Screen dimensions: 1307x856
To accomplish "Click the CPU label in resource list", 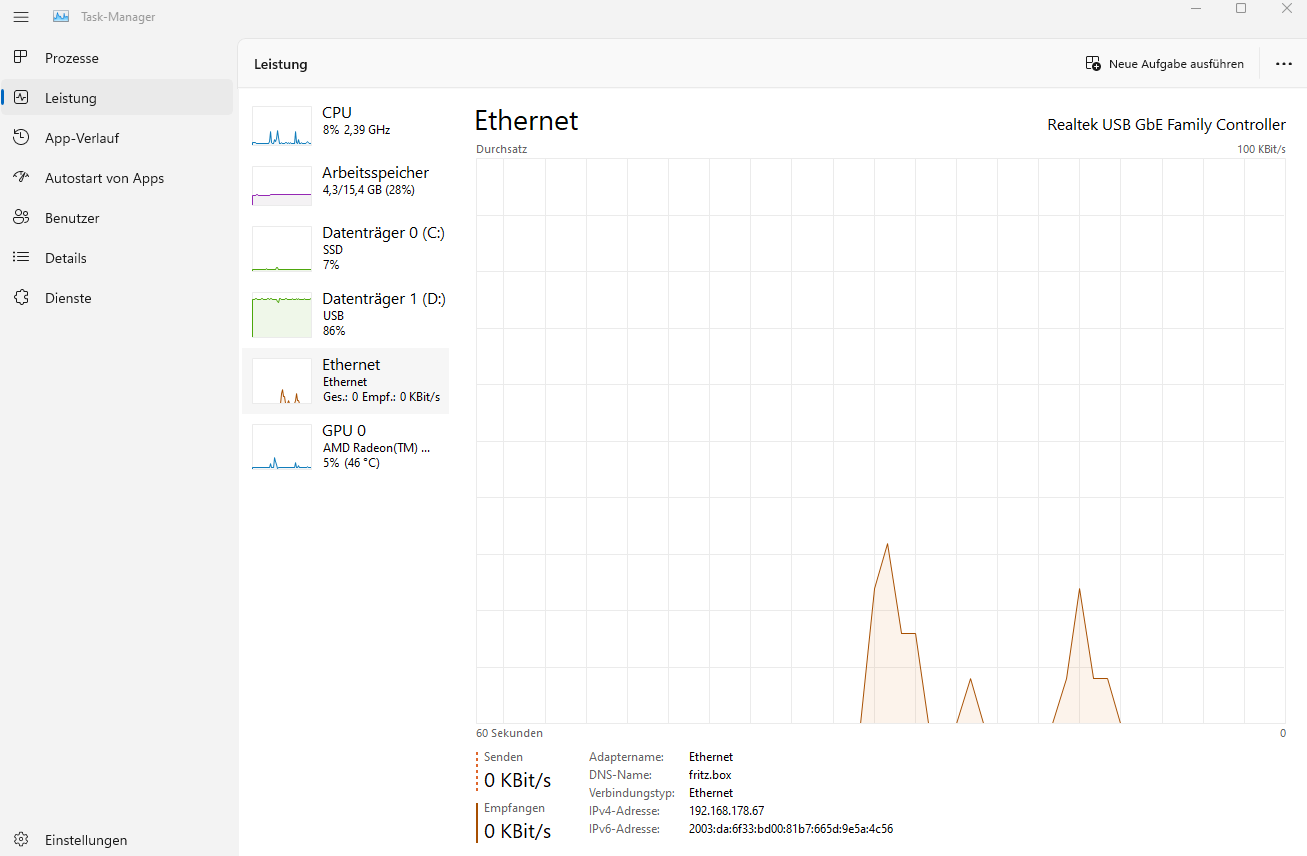I will point(337,113).
